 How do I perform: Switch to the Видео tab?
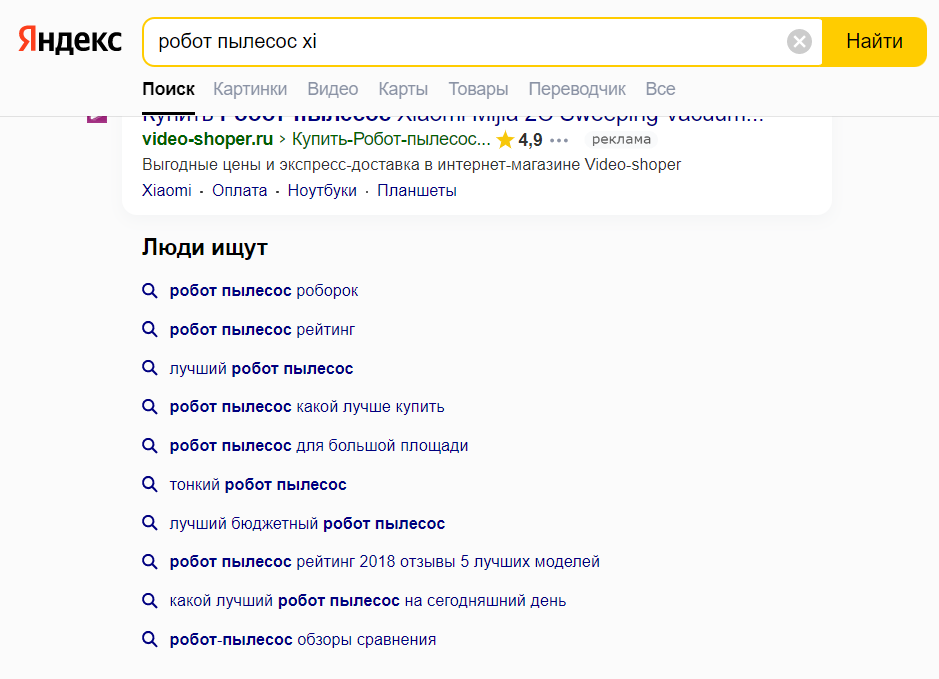click(332, 89)
